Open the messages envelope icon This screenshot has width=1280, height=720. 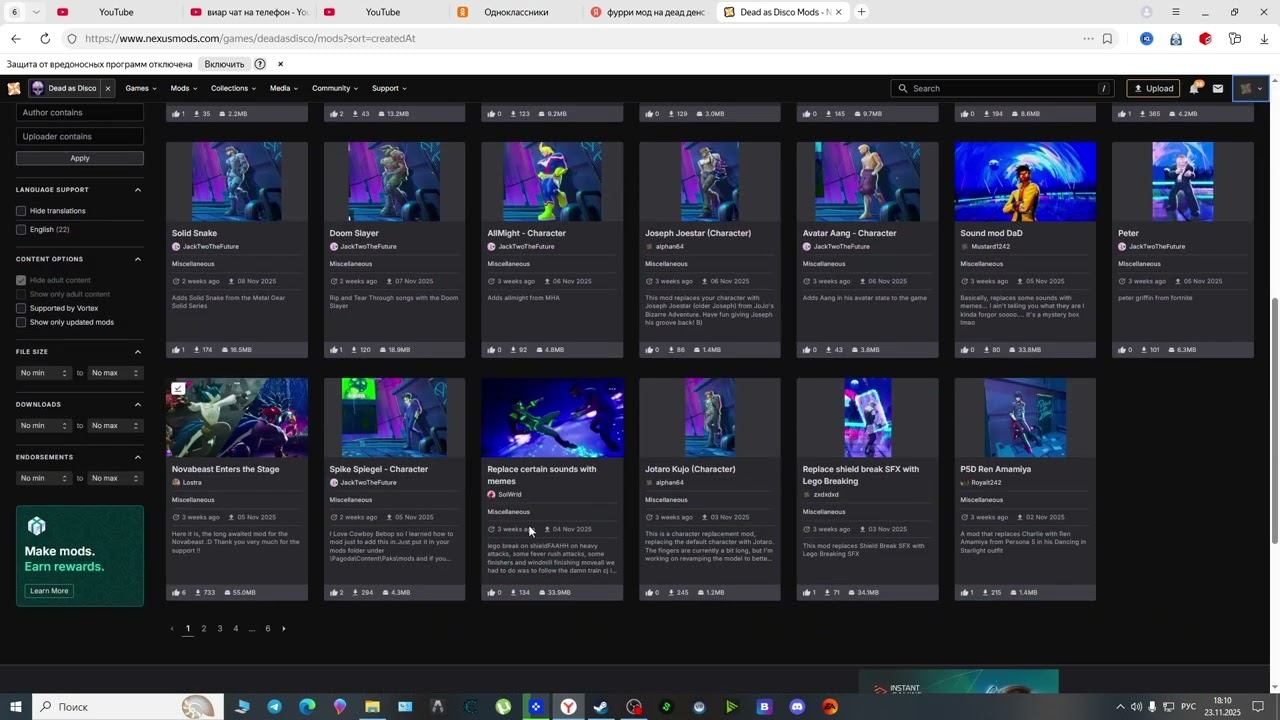tap(1218, 88)
